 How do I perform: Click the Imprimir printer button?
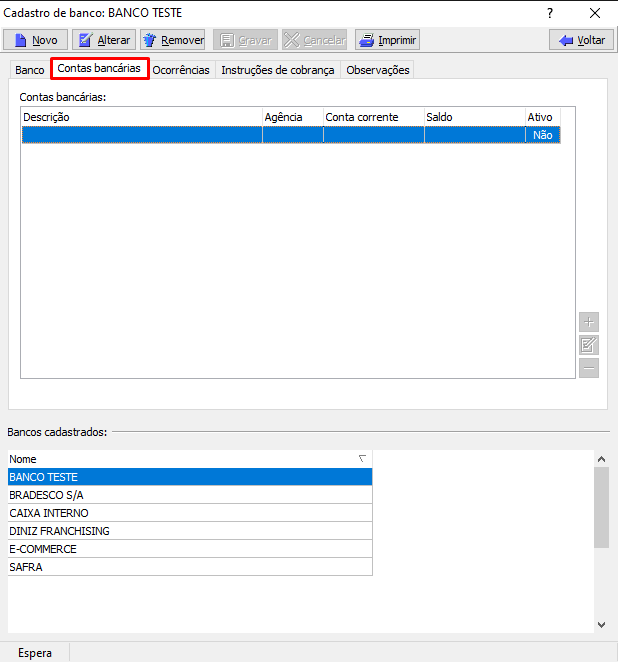[387, 40]
